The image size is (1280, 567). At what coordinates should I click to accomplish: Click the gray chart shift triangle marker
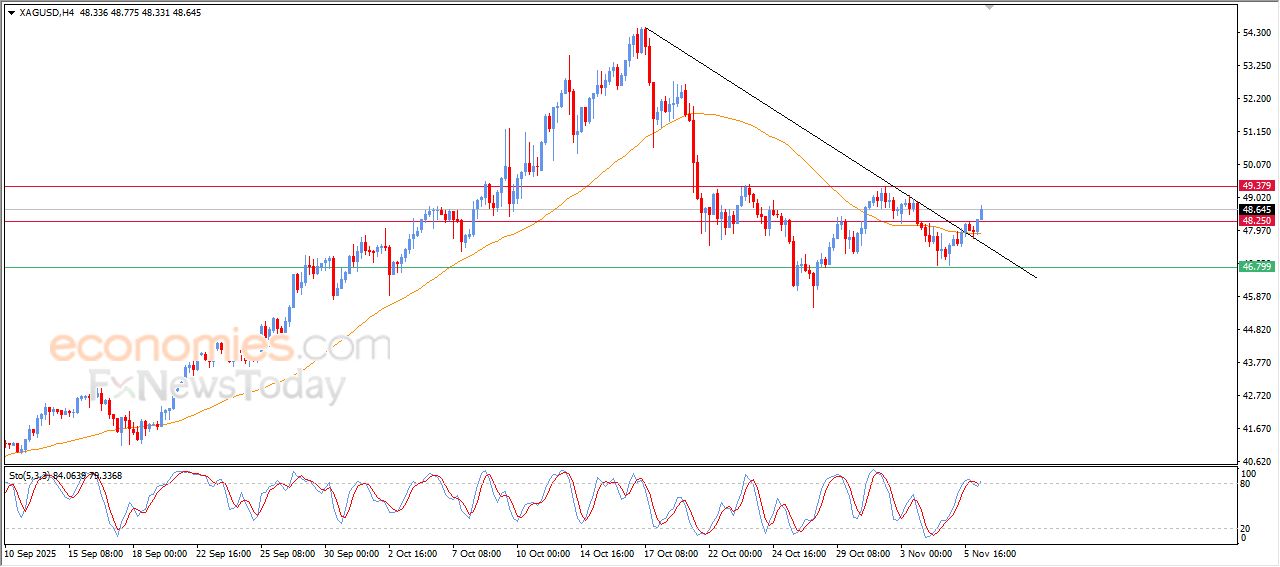click(x=990, y=7)
